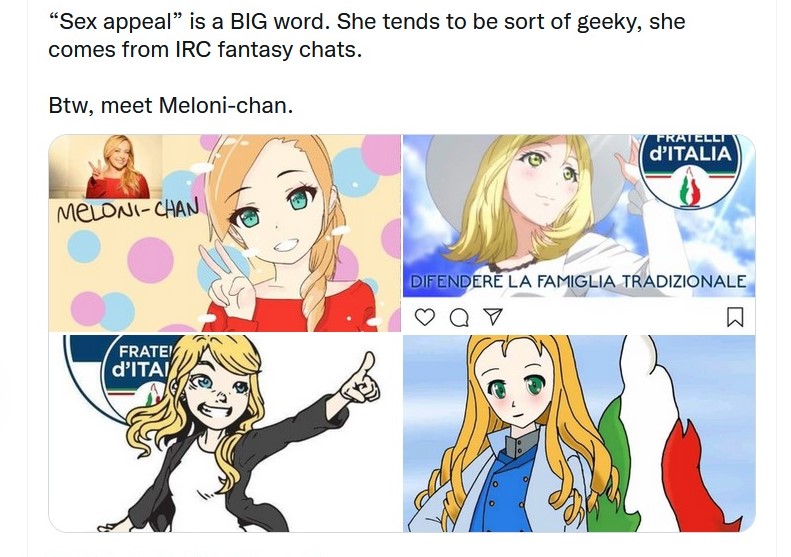The height and width of the screenshot is (557, 791).
Task: Open the blue uniform girl image
Action: (579, 433)
